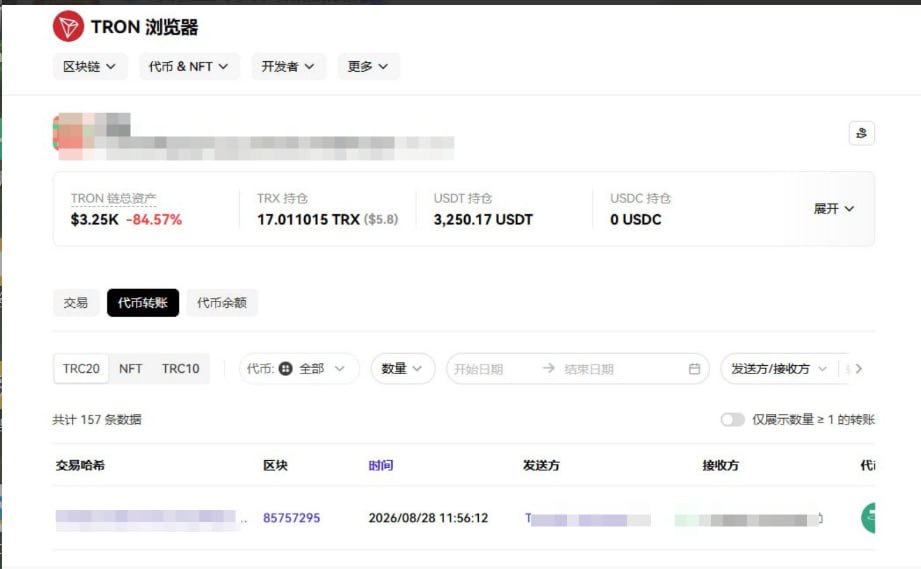Click the 结束日期 end date field

[x=589, y=369]
